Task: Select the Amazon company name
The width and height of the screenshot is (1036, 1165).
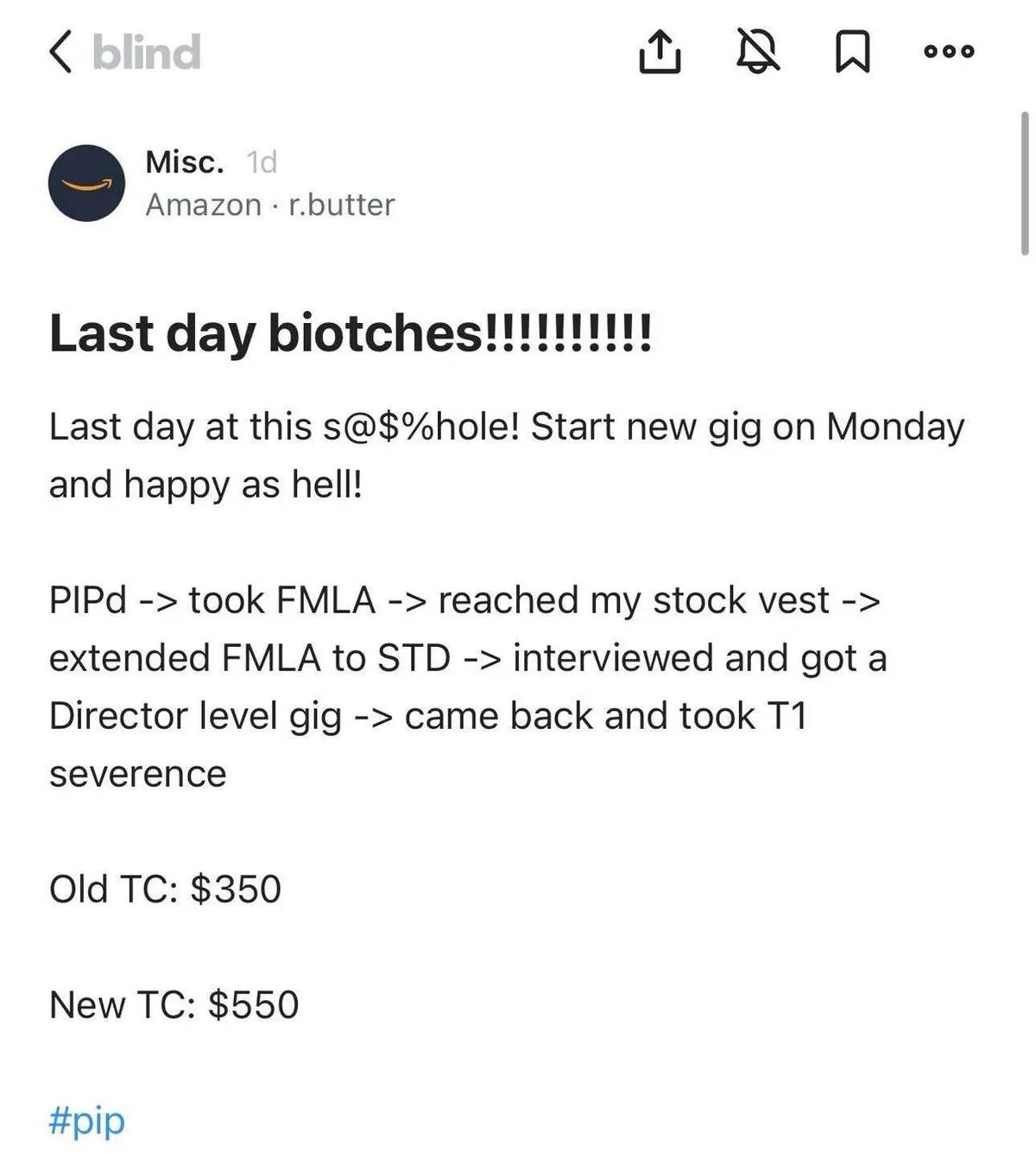Action: (x=203, y=205)
